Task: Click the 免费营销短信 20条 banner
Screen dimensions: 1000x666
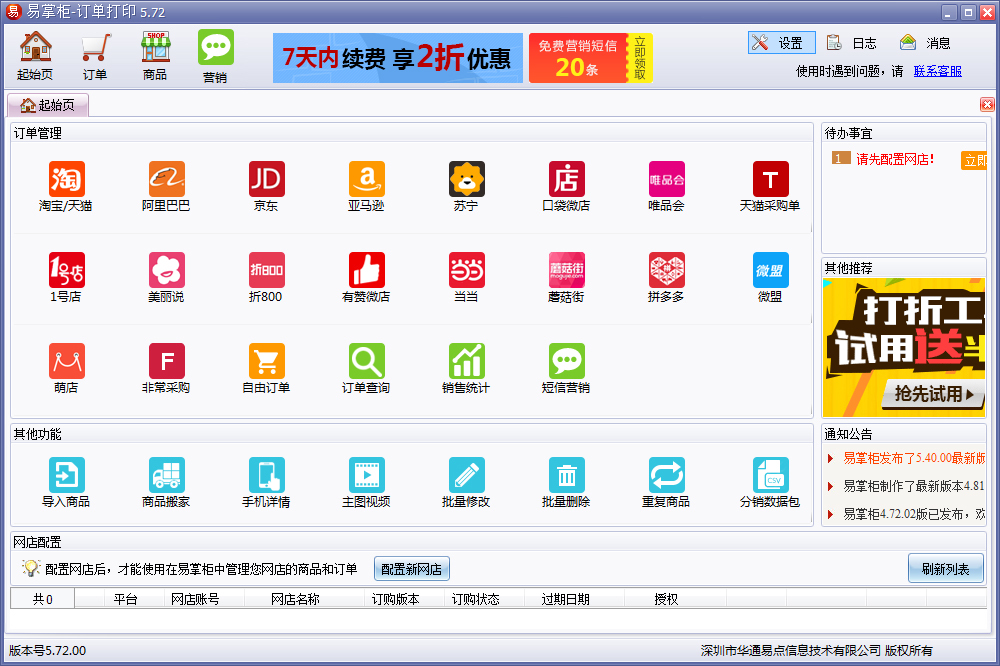Action: point(591,58)
